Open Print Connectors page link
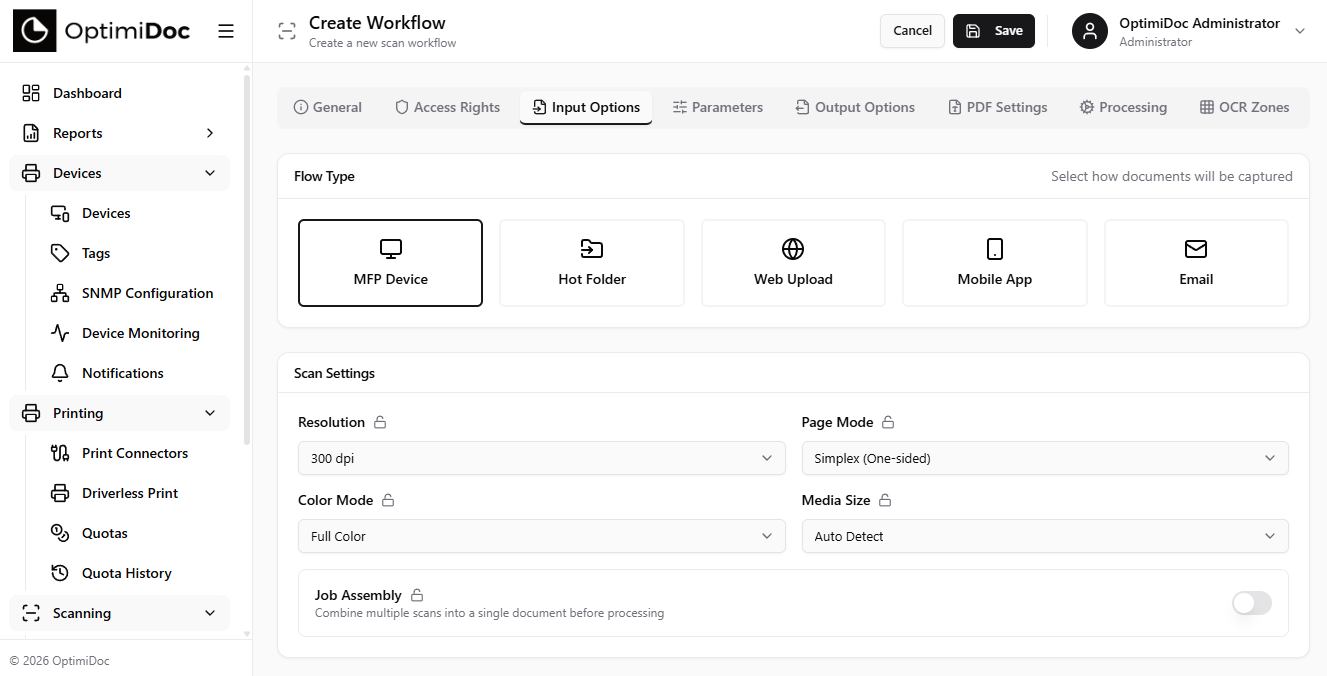 pos(135,453)
